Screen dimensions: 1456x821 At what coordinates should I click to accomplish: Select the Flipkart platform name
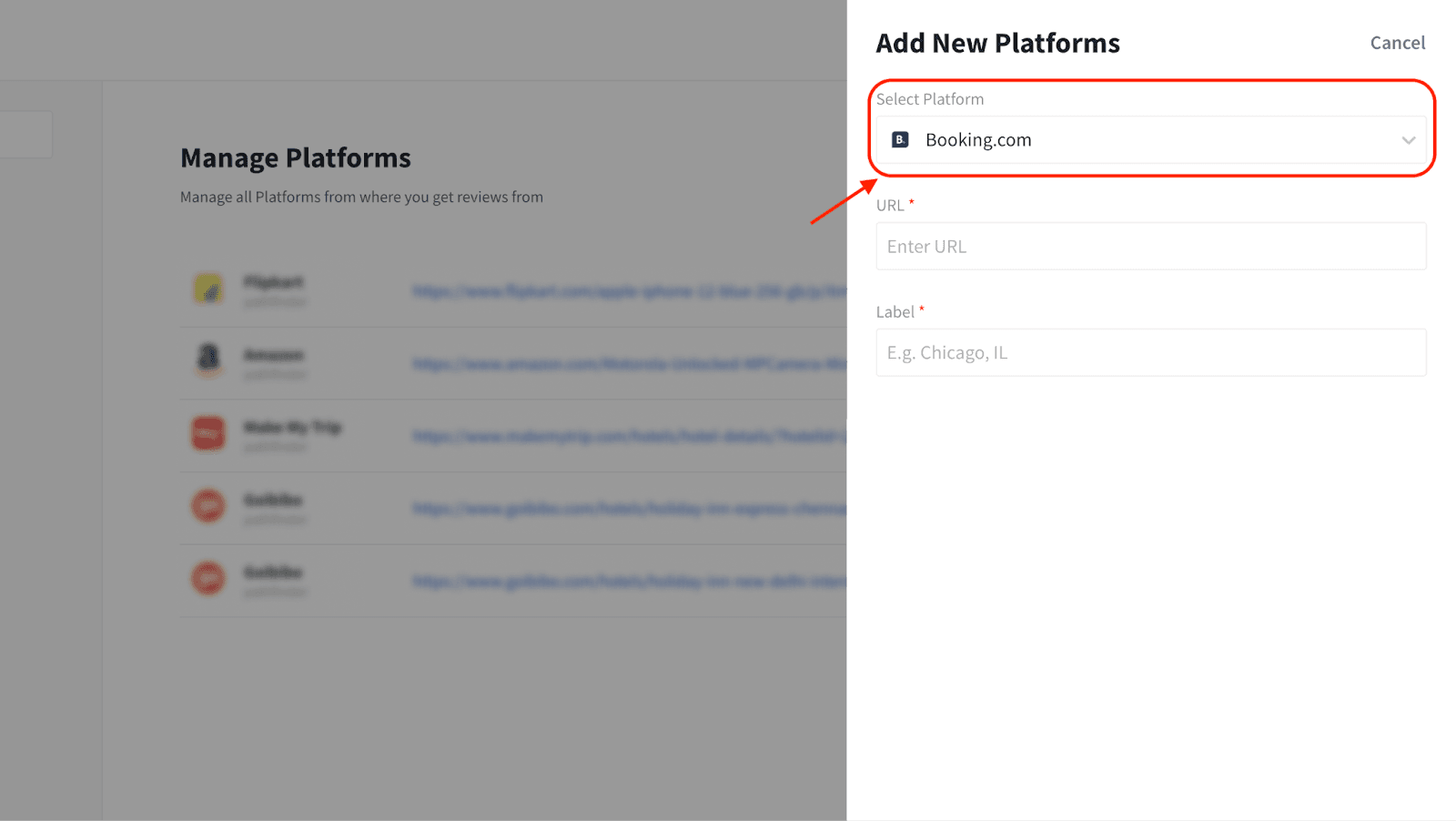click(x=273, y=282)
